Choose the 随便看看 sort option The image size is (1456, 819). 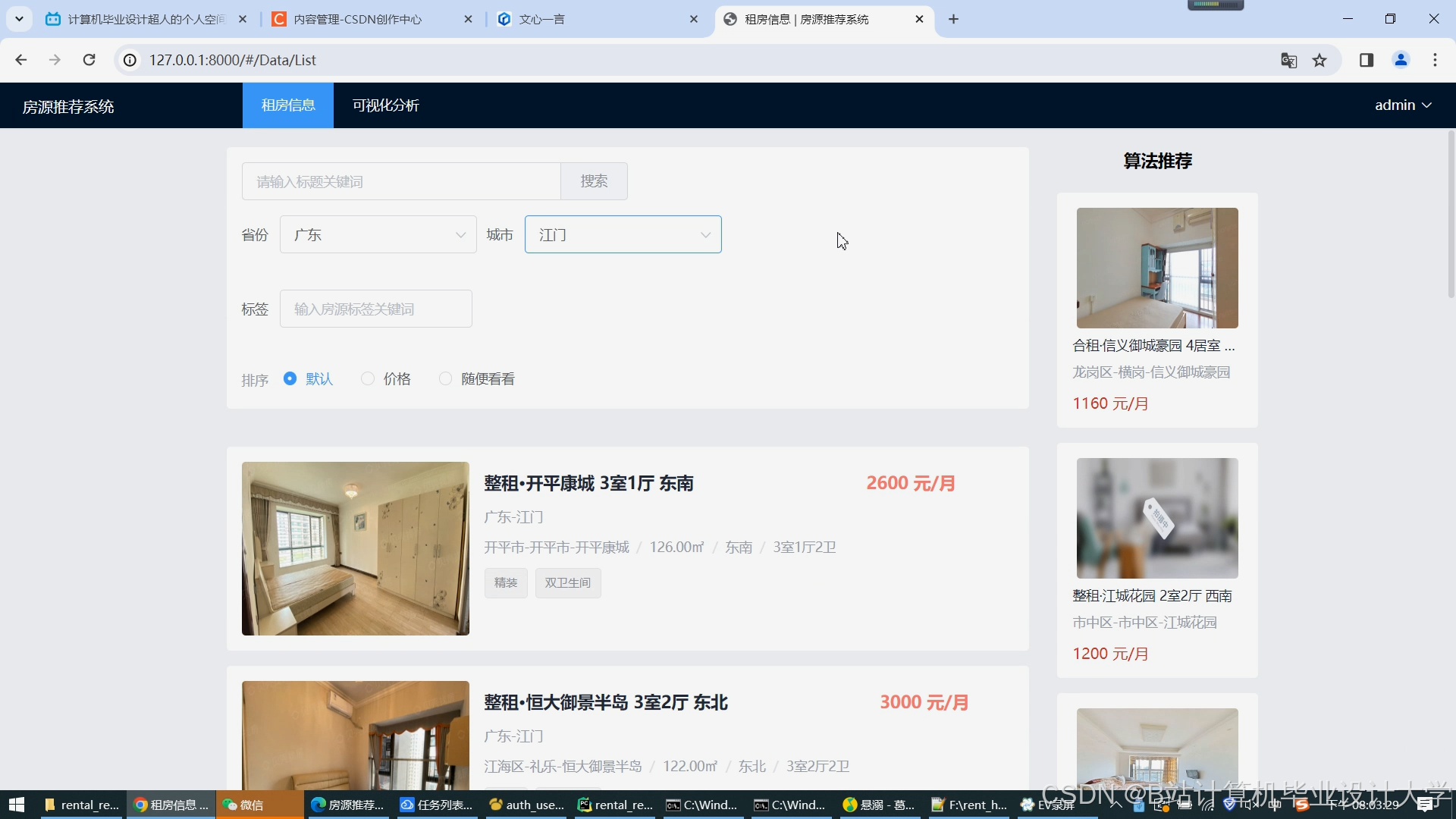tap(445, 378)
